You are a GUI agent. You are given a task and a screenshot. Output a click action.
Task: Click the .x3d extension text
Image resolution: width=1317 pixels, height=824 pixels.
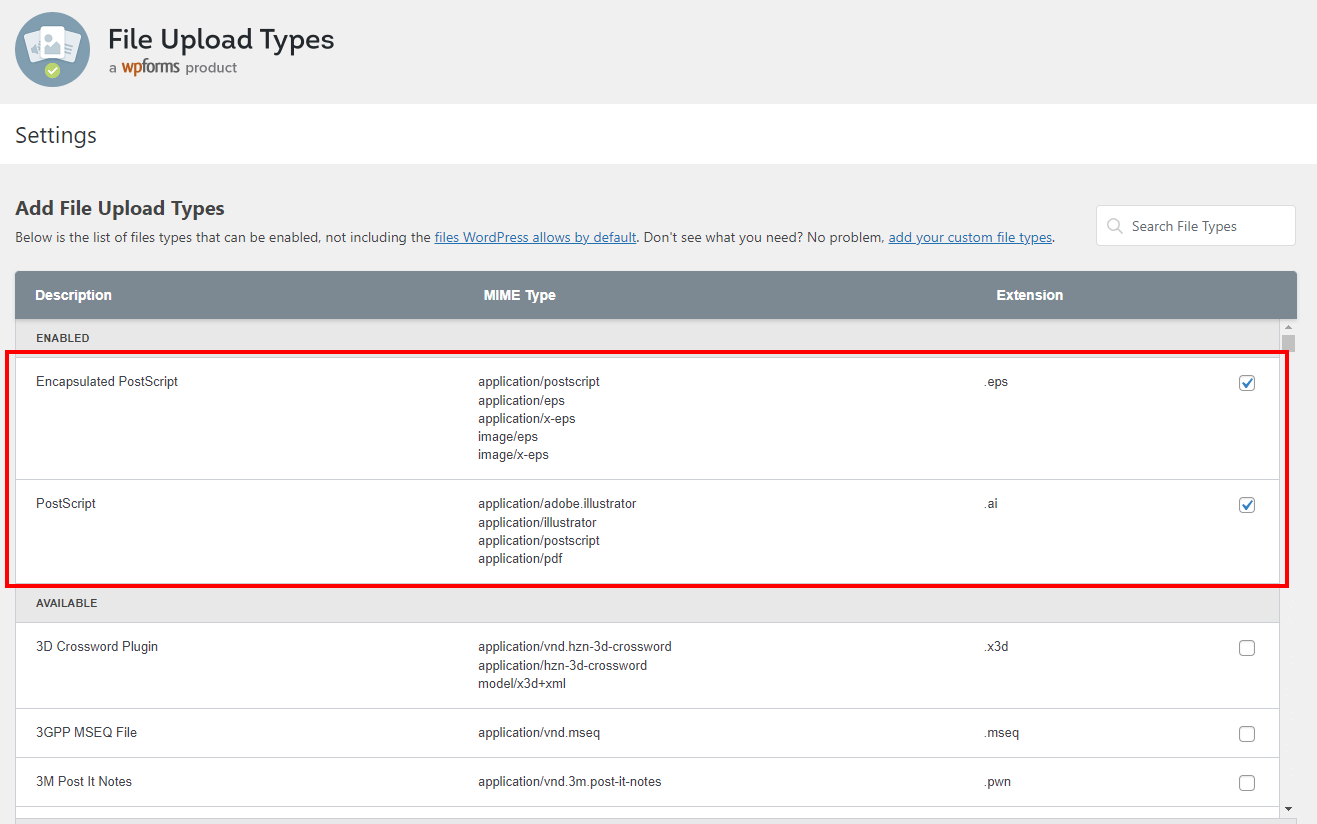996,647
